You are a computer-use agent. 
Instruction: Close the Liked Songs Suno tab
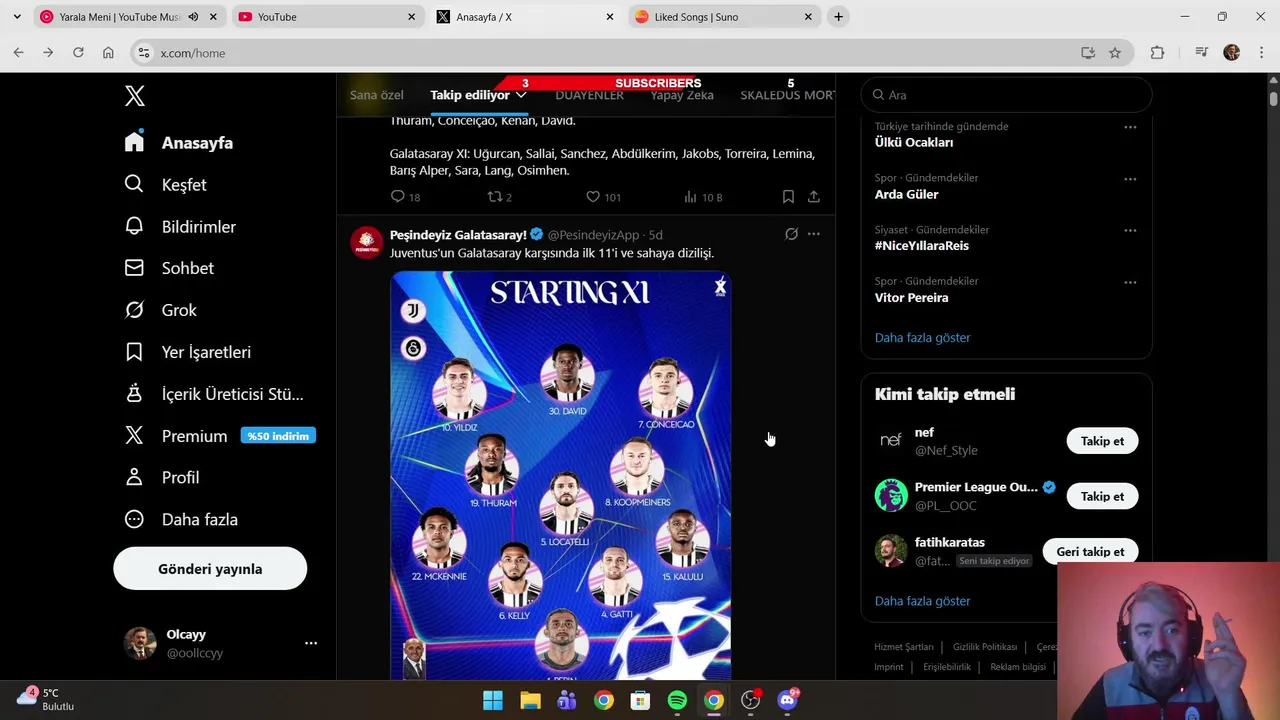click(x=808, y=17)
